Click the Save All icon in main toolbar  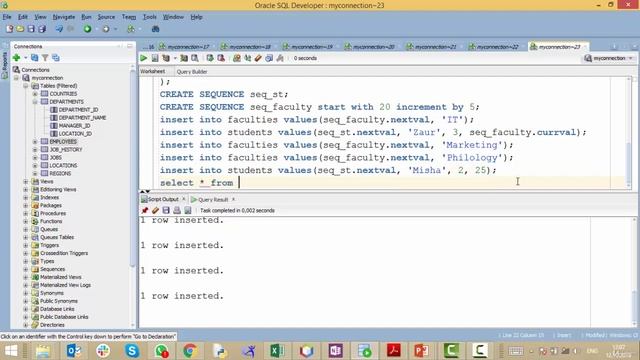pos(42,29)
